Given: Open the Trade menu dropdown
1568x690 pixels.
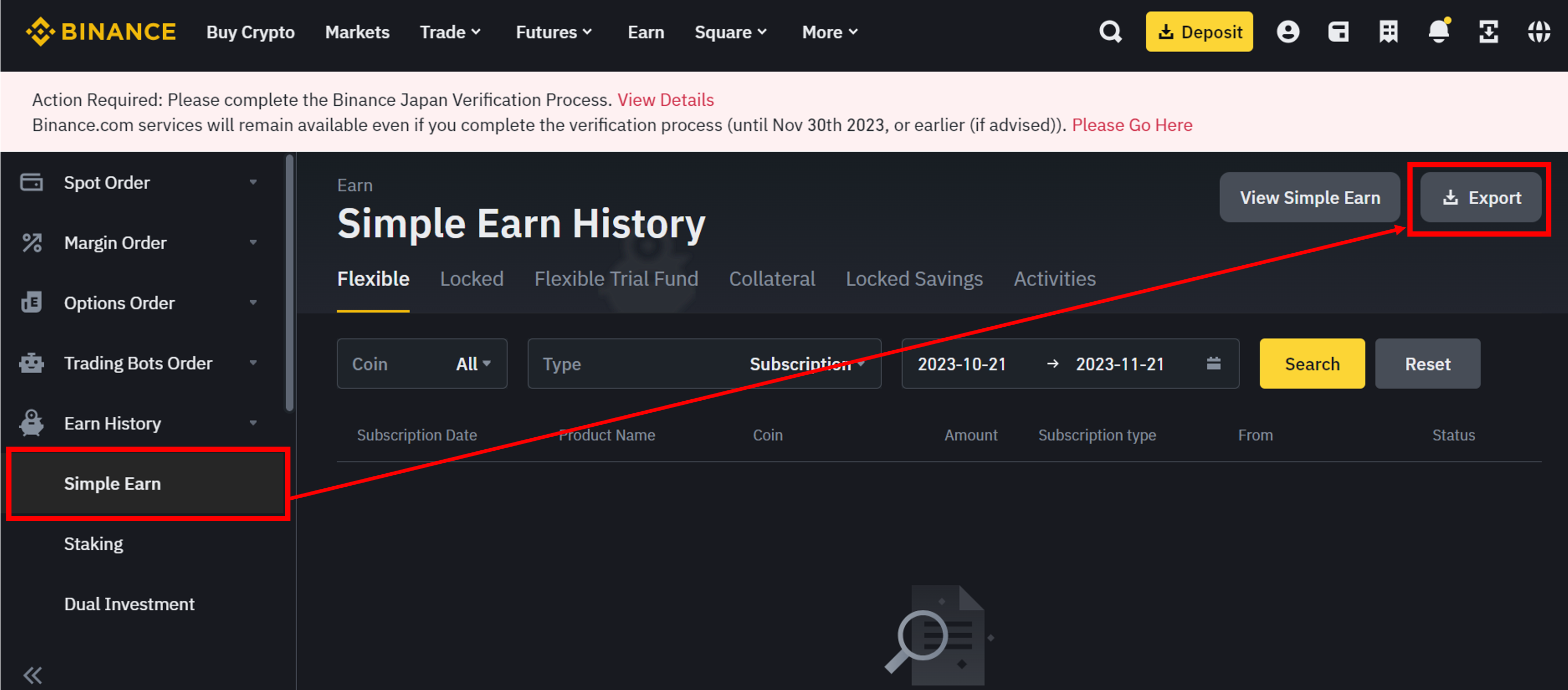Looking at the screenshot, I should (x=450, y=32).
